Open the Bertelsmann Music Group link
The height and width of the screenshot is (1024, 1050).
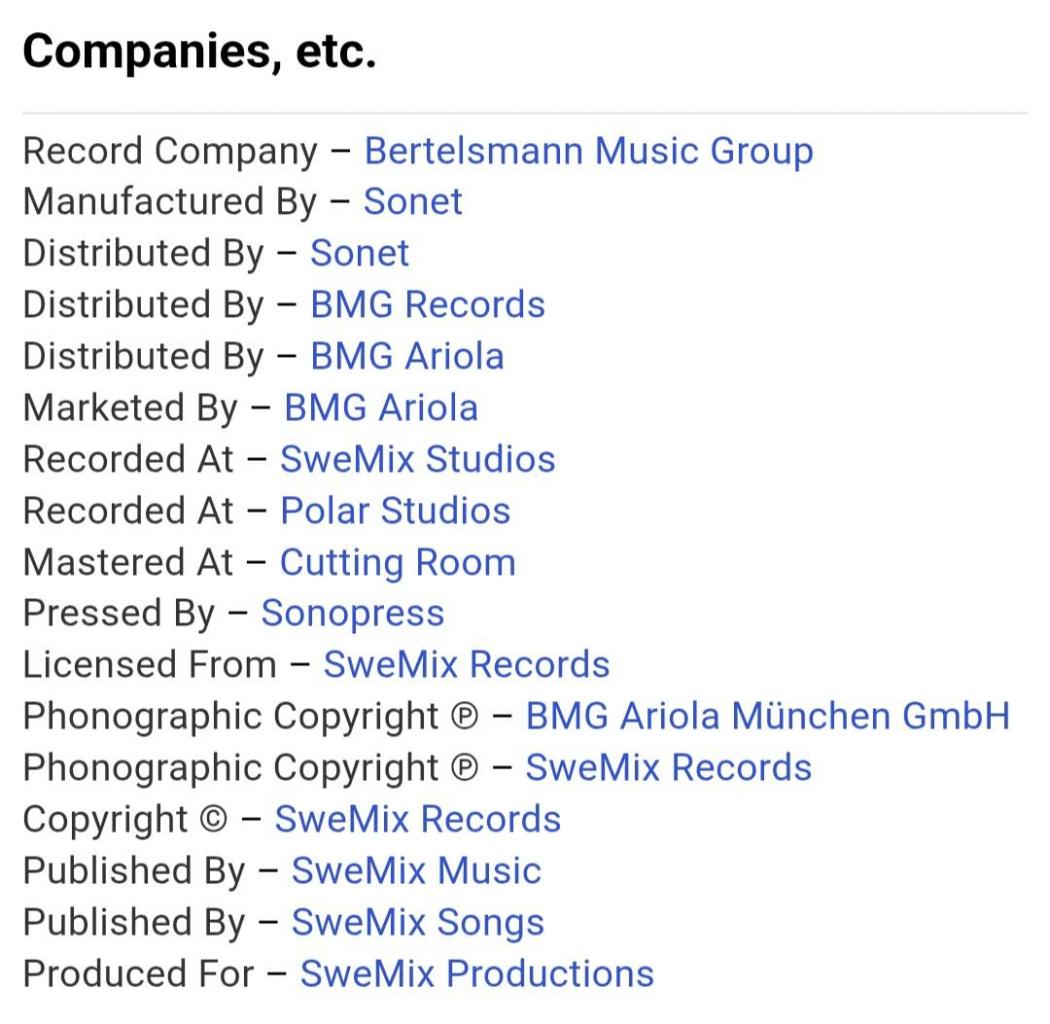pos(588,151)
